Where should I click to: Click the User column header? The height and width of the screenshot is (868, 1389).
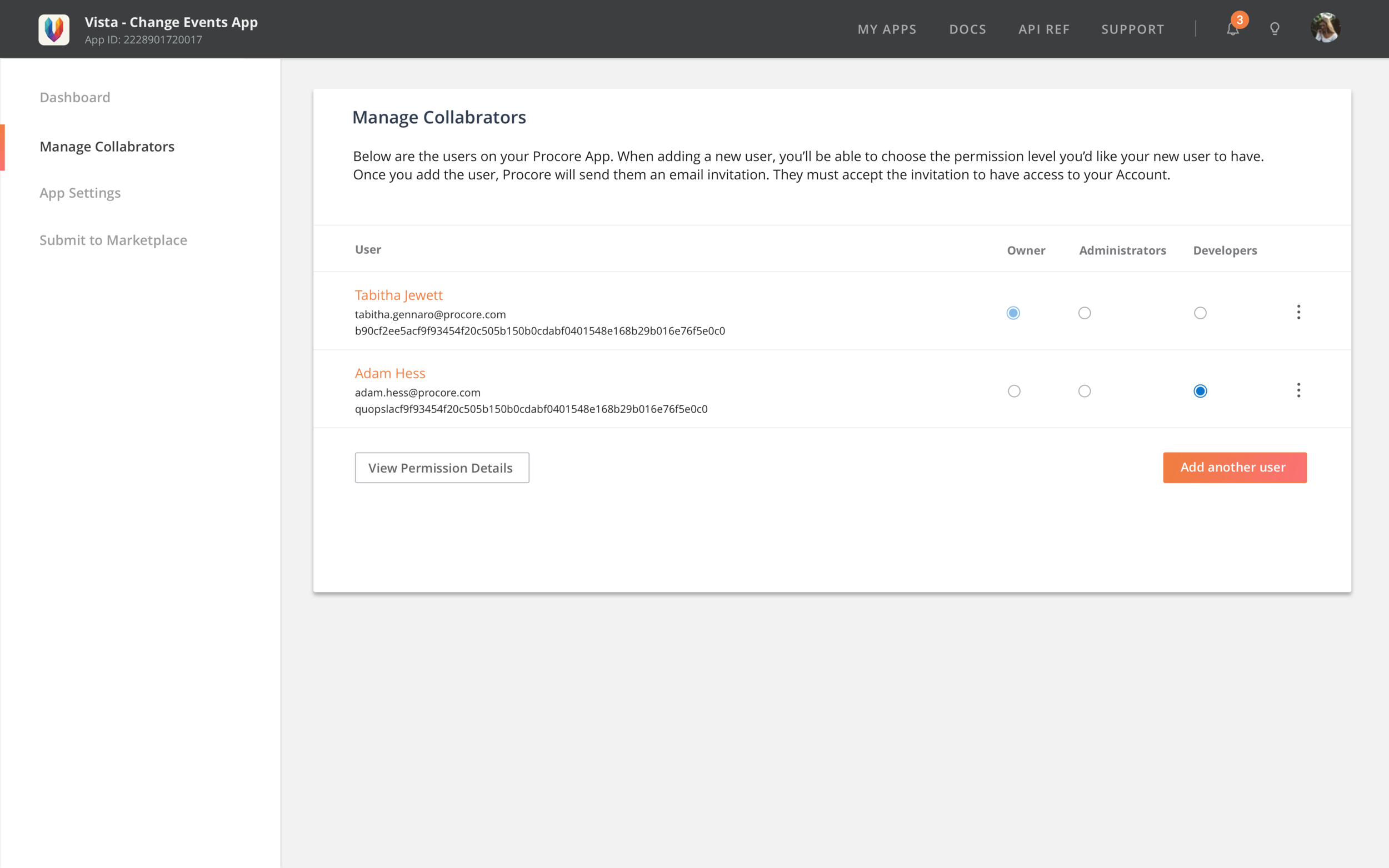[x=368, y=250]
